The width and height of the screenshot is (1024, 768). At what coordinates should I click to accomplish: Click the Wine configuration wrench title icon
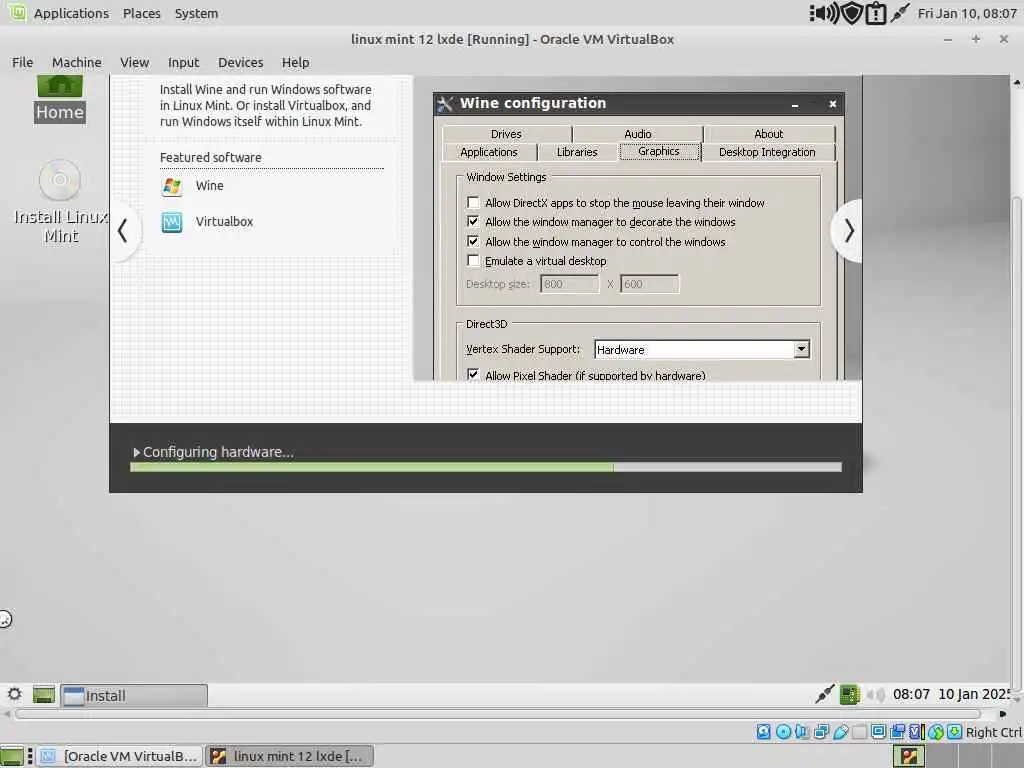[445, 103]
